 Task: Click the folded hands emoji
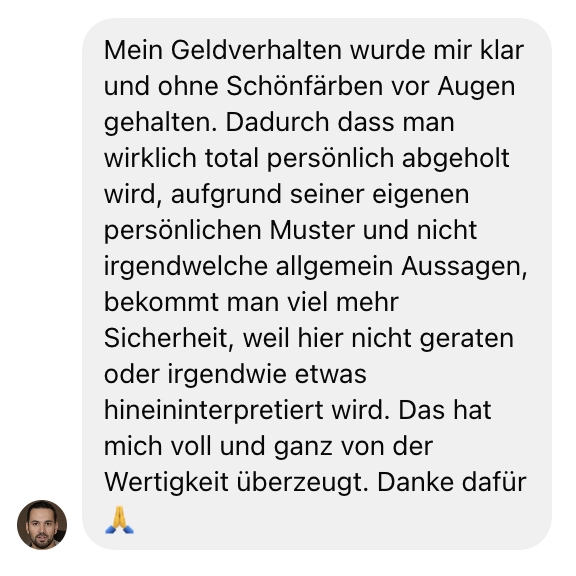point(119,520)
